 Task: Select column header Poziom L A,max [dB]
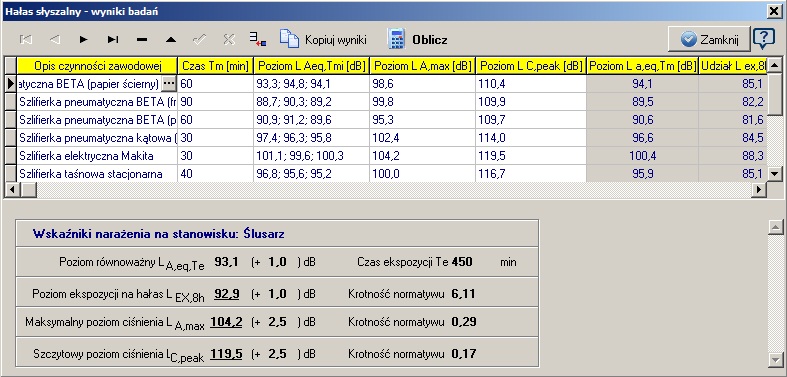pos(423,66)
